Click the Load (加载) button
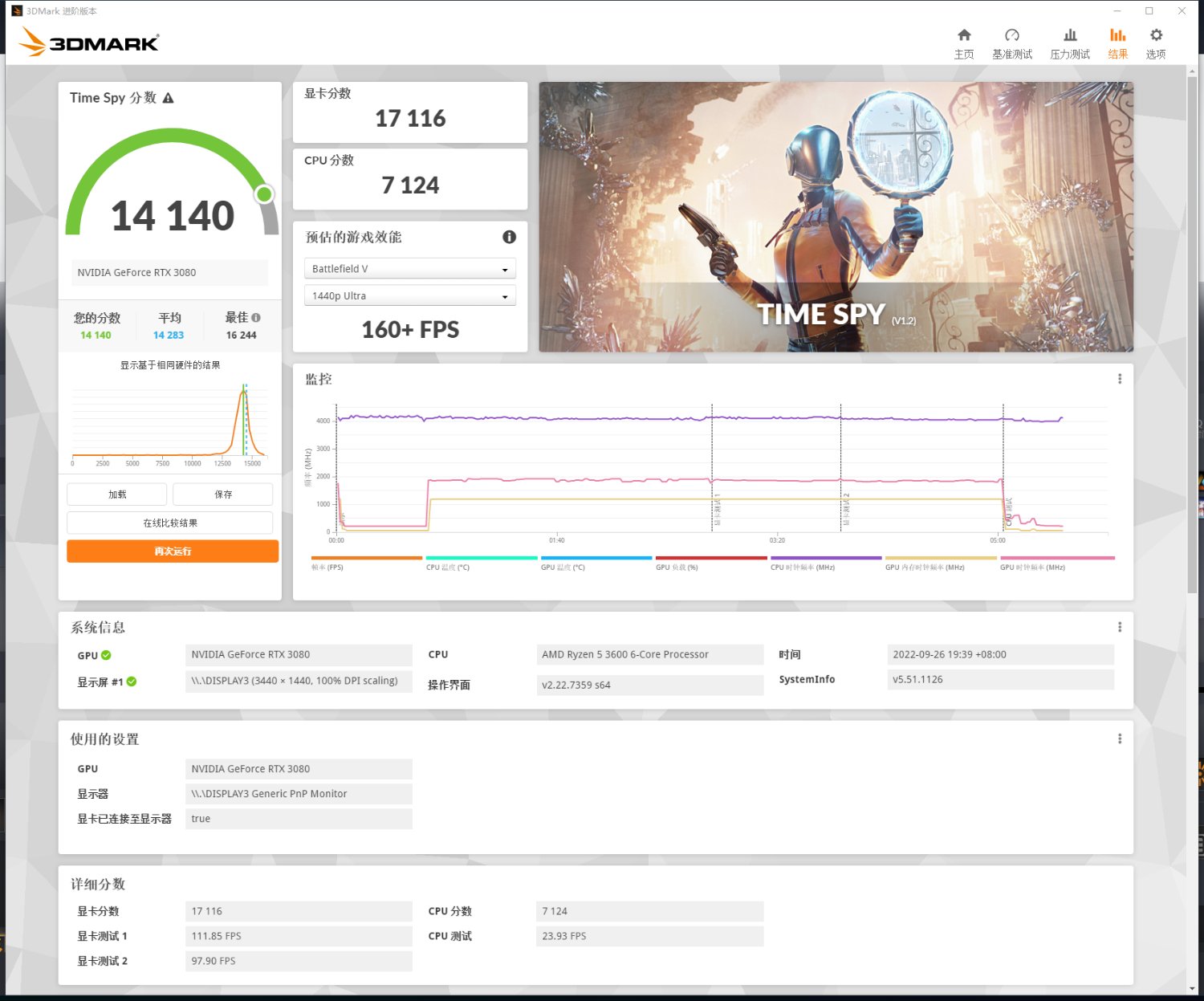This screenshot has height=1001, width=1204. tap(117, 494)
